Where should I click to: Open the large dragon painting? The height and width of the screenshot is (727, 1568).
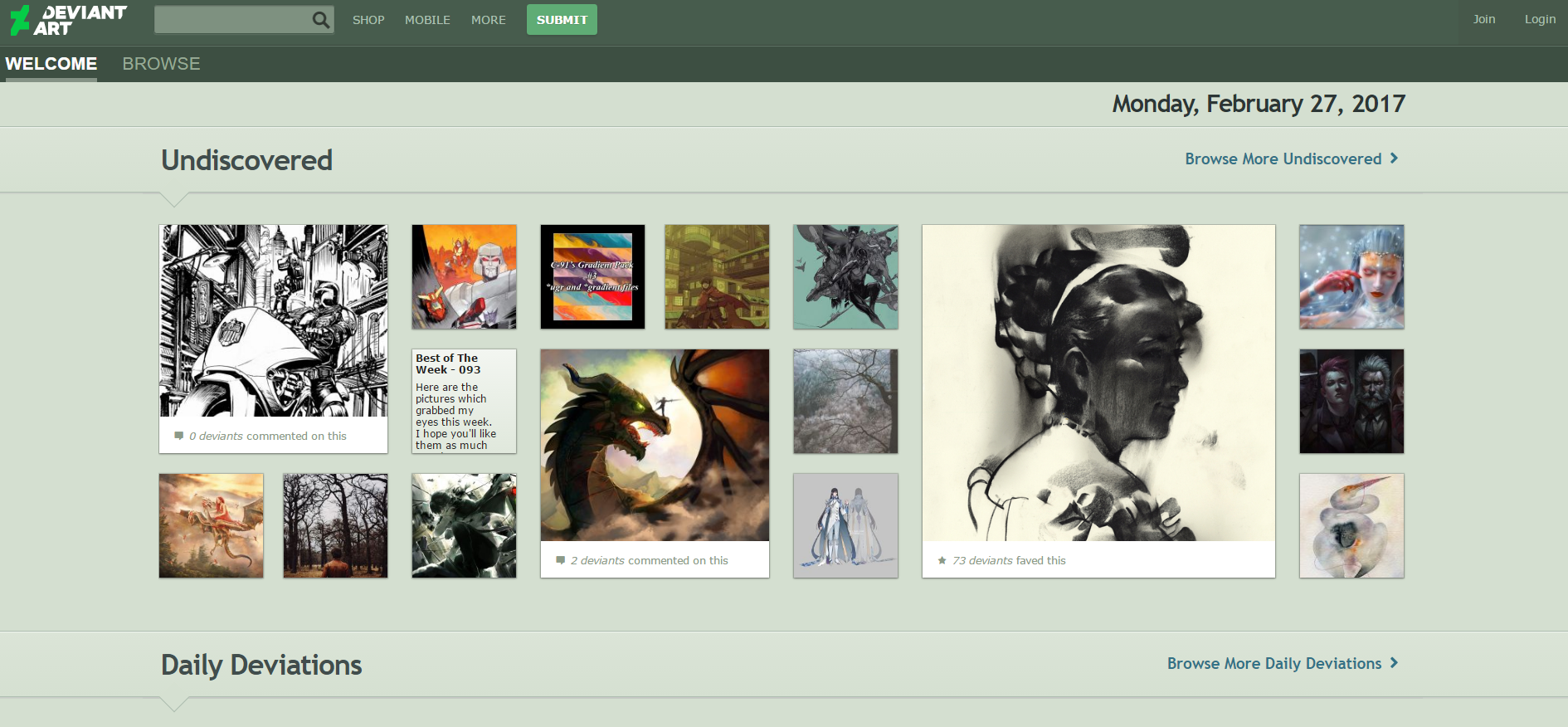655,446
